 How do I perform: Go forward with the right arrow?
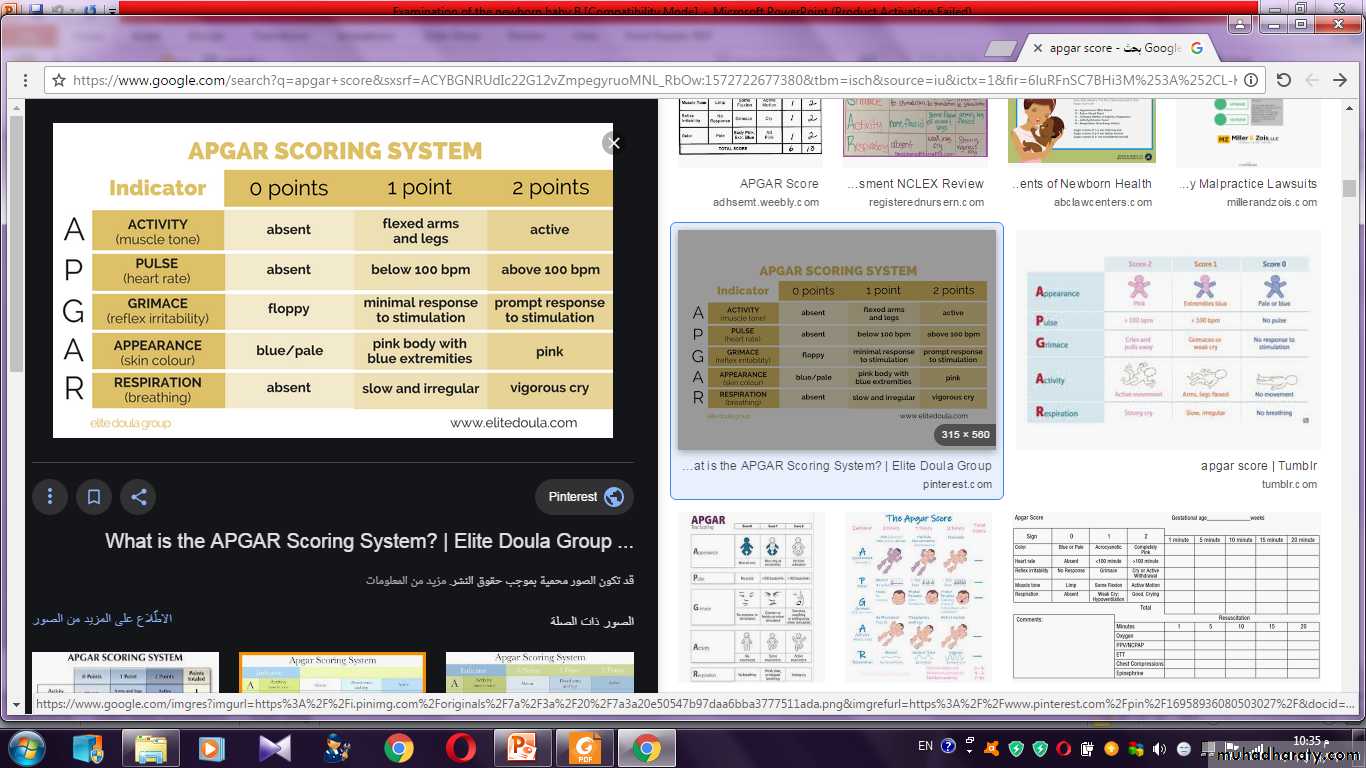point(1340,80)
